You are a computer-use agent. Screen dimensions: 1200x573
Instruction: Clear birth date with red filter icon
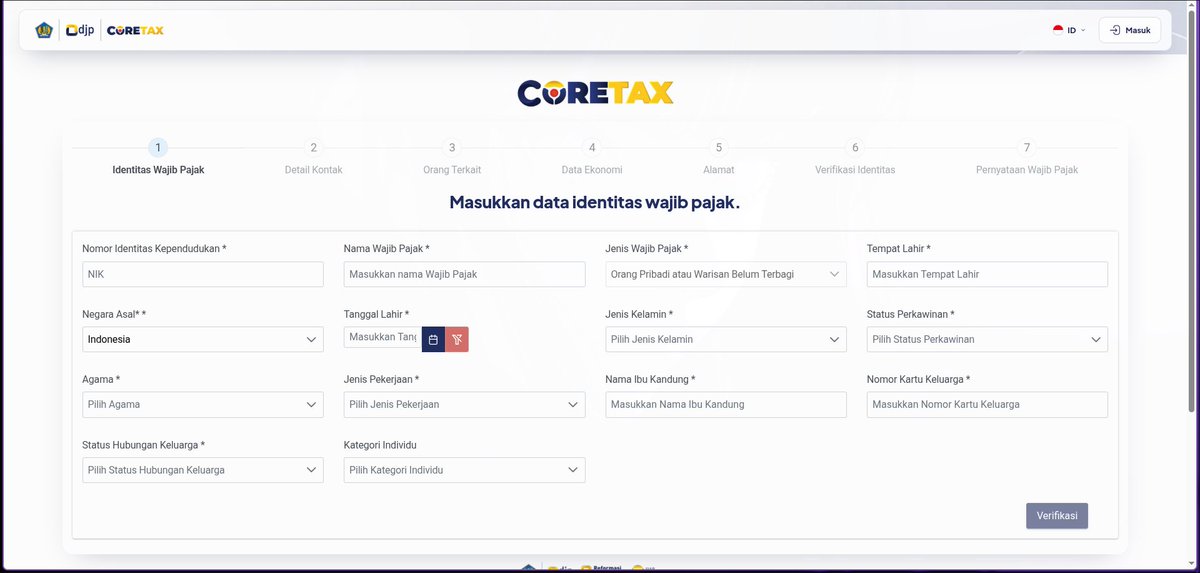pos(457,339)
